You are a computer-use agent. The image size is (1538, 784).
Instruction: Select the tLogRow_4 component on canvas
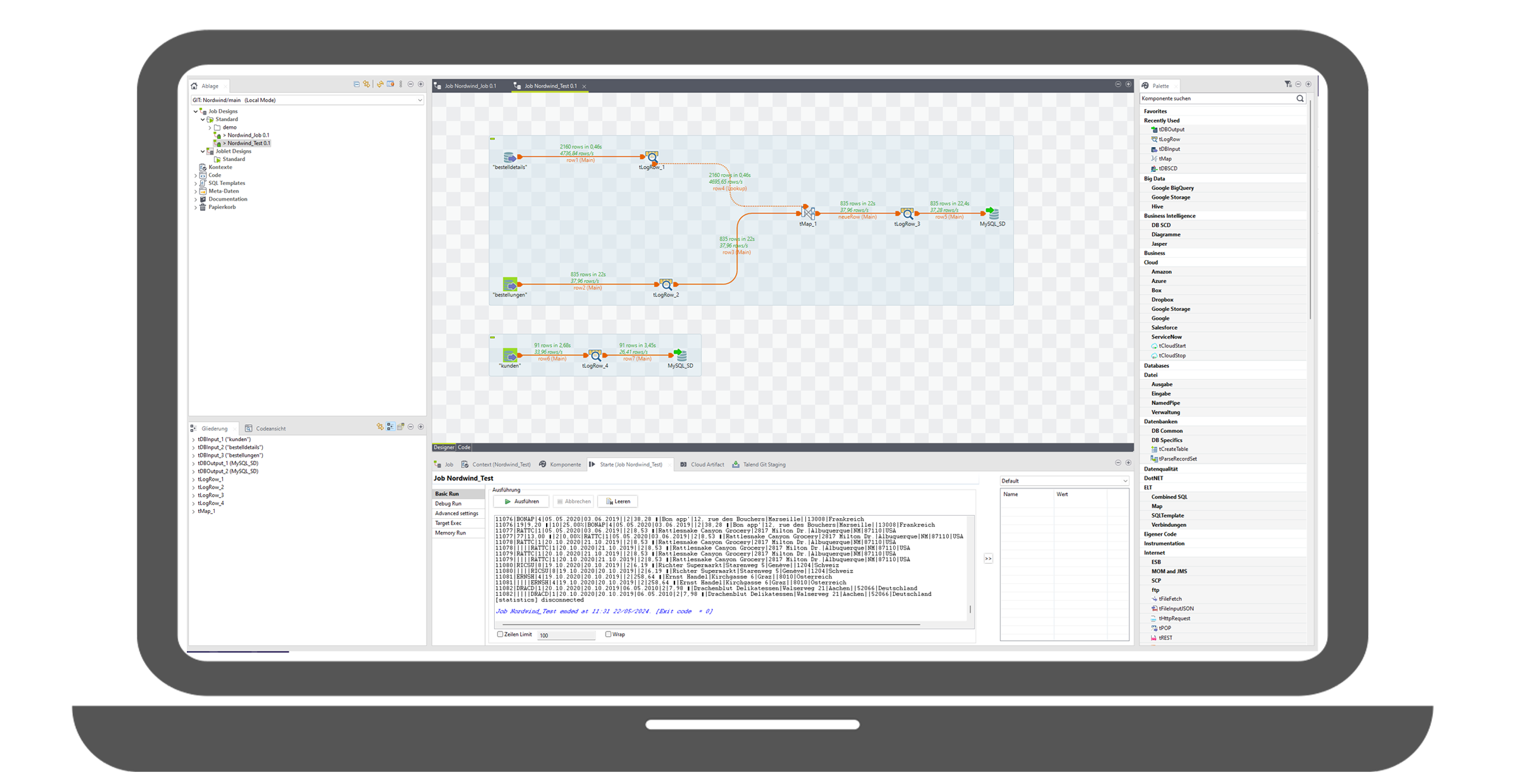click(595, 356)
